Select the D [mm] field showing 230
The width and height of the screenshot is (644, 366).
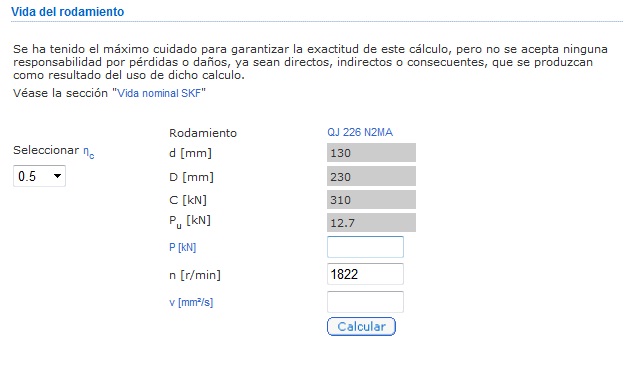pos(371,177)
